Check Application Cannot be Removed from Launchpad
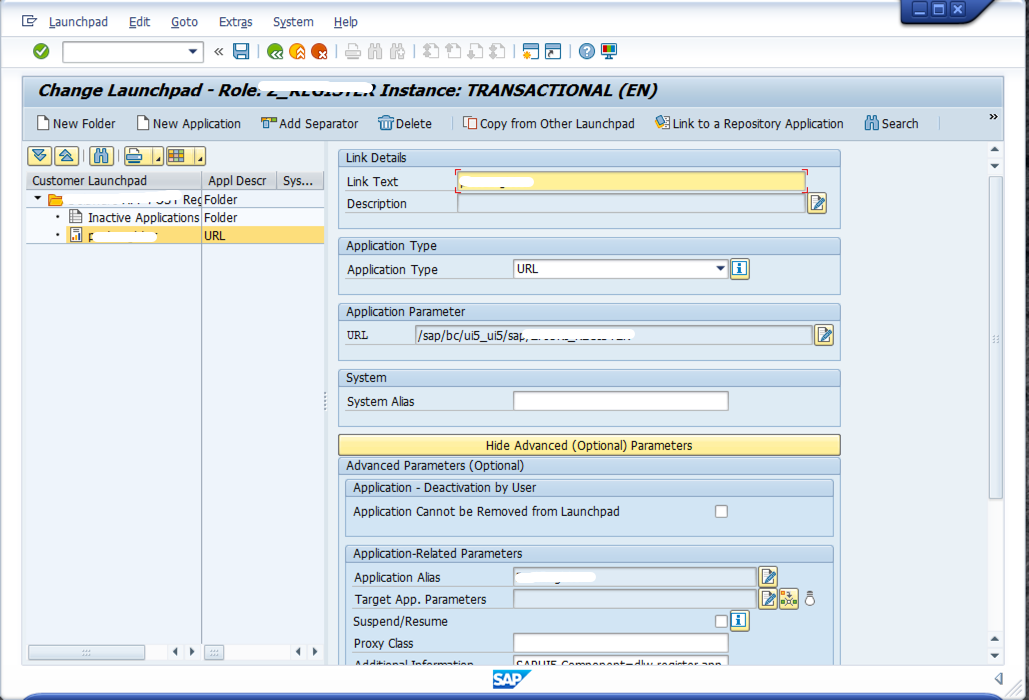 tap(721, 511)
